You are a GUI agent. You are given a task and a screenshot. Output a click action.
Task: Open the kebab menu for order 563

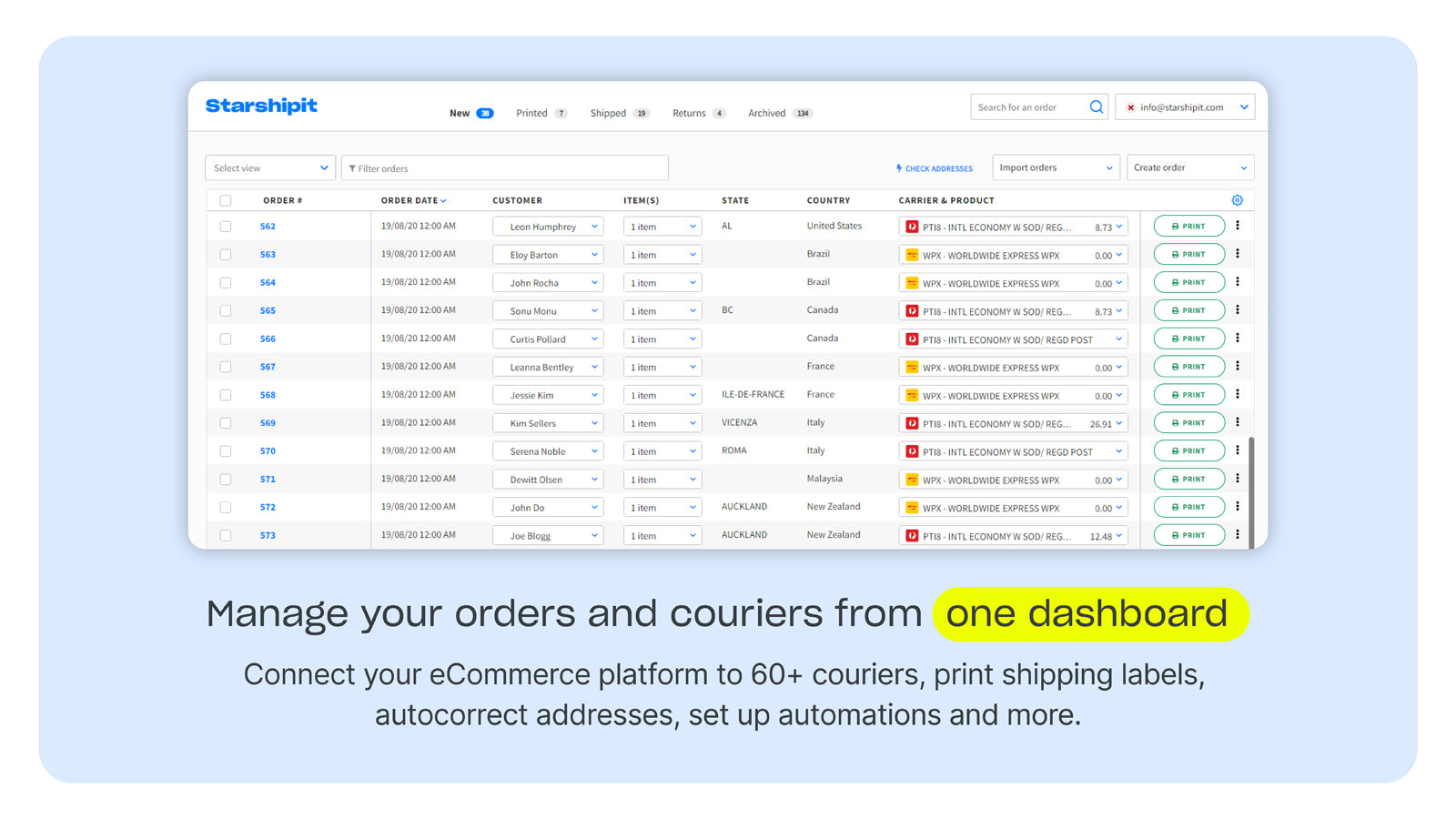1238,254
